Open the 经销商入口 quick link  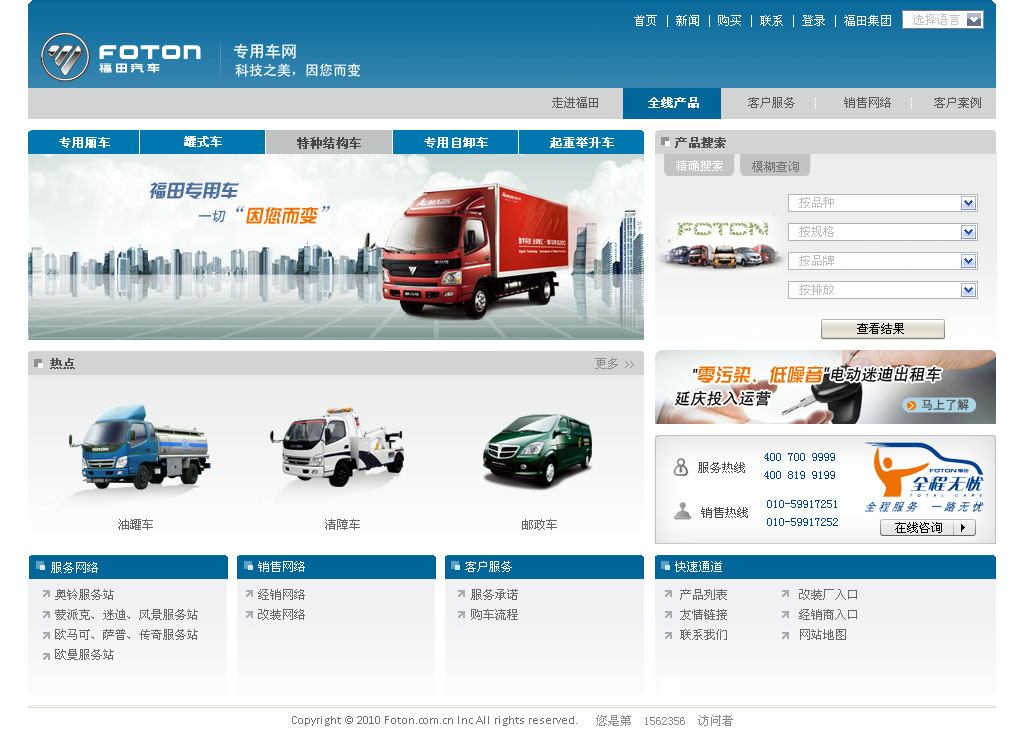(828, 615)
